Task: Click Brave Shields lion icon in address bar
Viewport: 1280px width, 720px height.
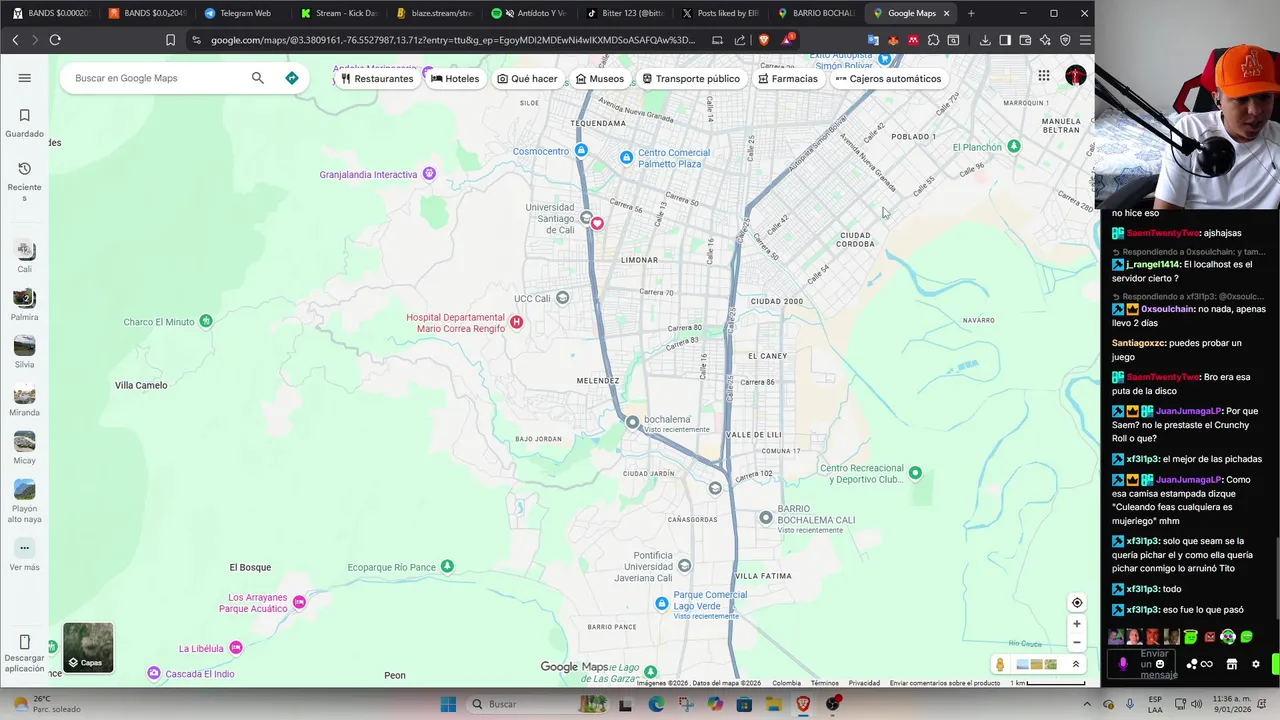Action: [x=764, y=40]
